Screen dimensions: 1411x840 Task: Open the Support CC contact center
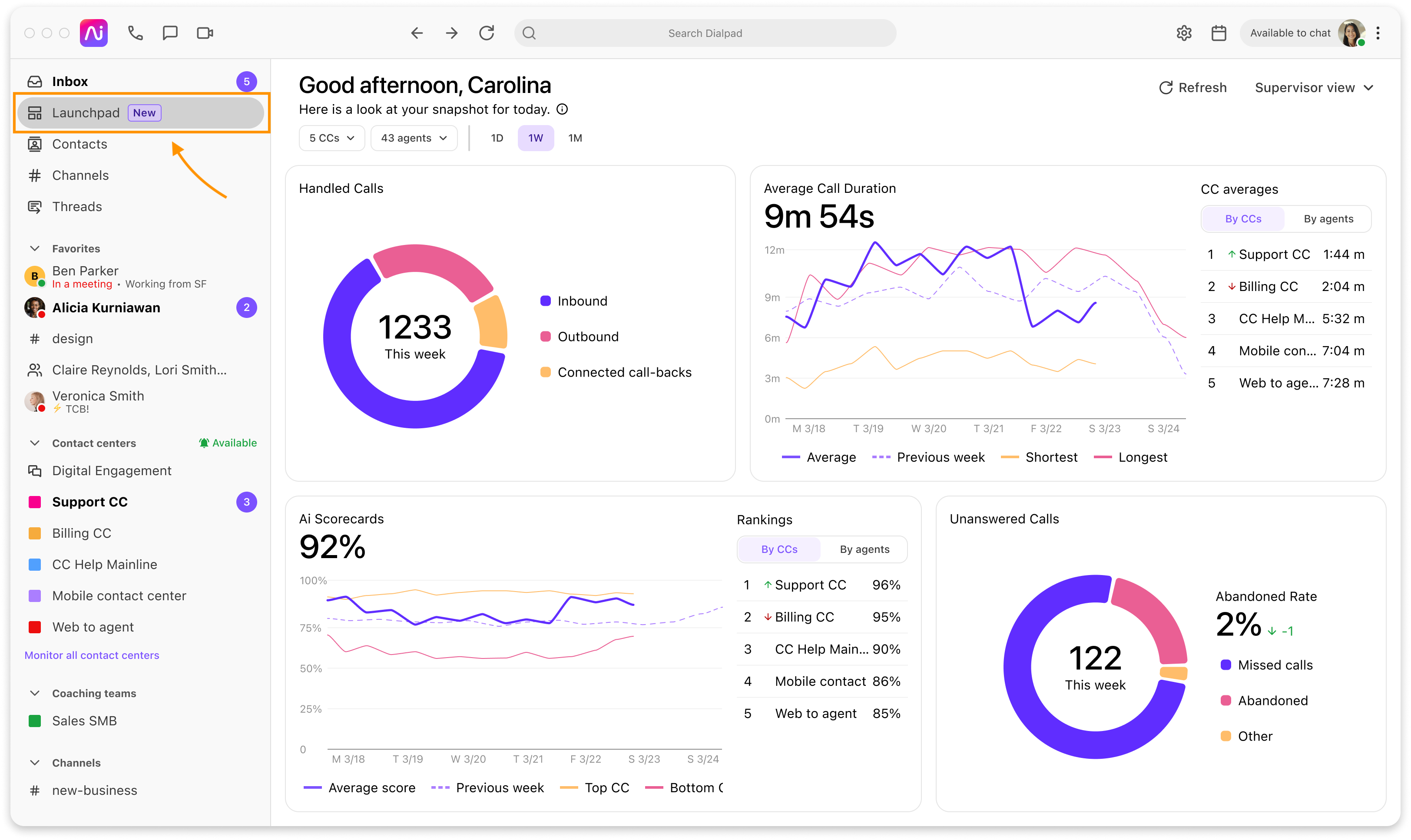[141, 502]
